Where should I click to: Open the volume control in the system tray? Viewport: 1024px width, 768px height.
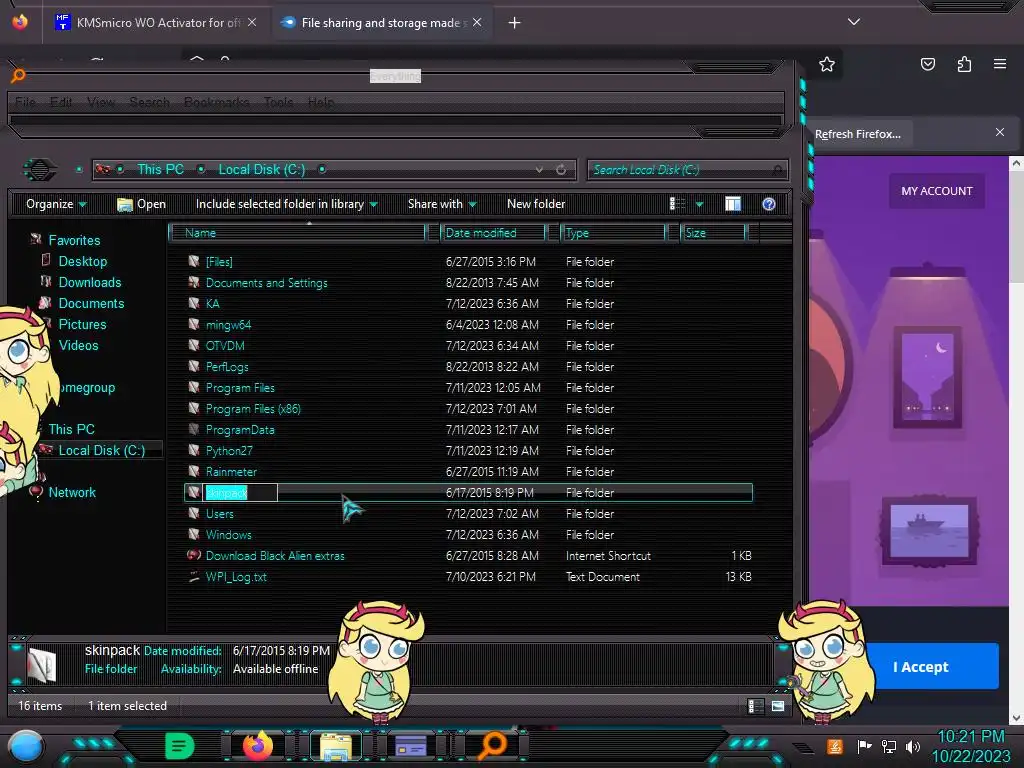point(913,746)
